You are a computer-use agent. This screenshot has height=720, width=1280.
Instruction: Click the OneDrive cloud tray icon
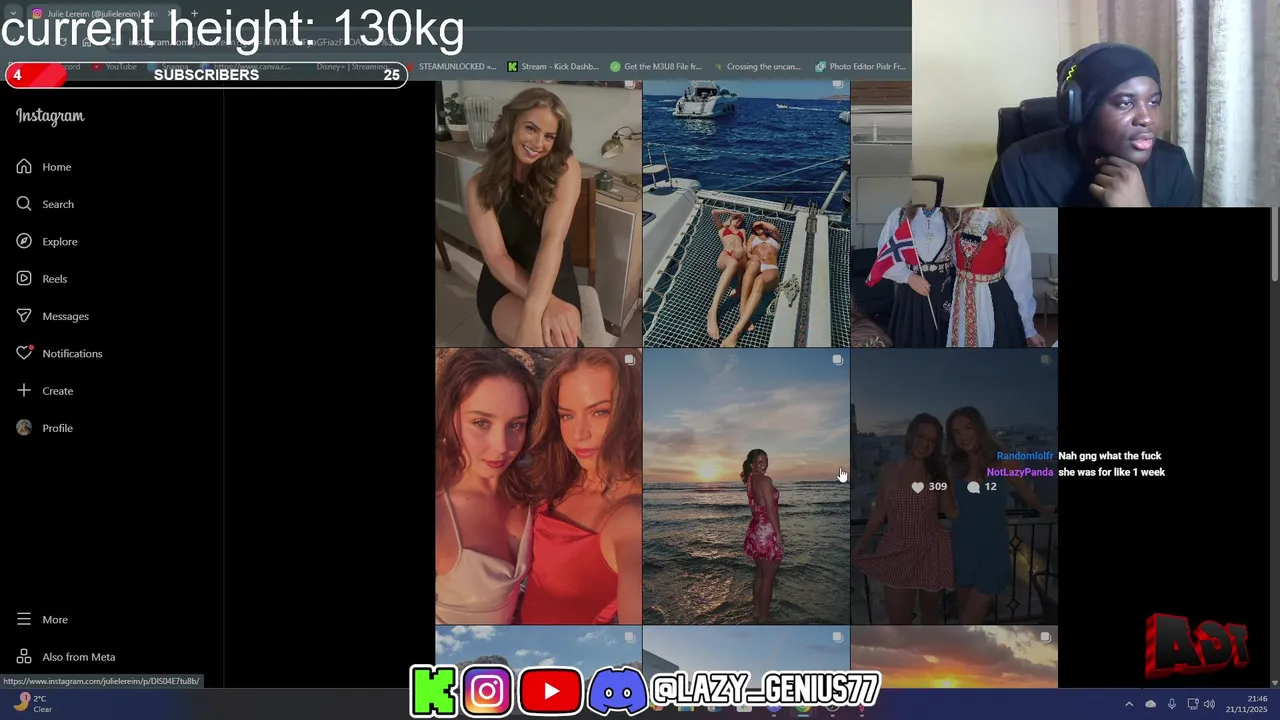pos(1150,704)
